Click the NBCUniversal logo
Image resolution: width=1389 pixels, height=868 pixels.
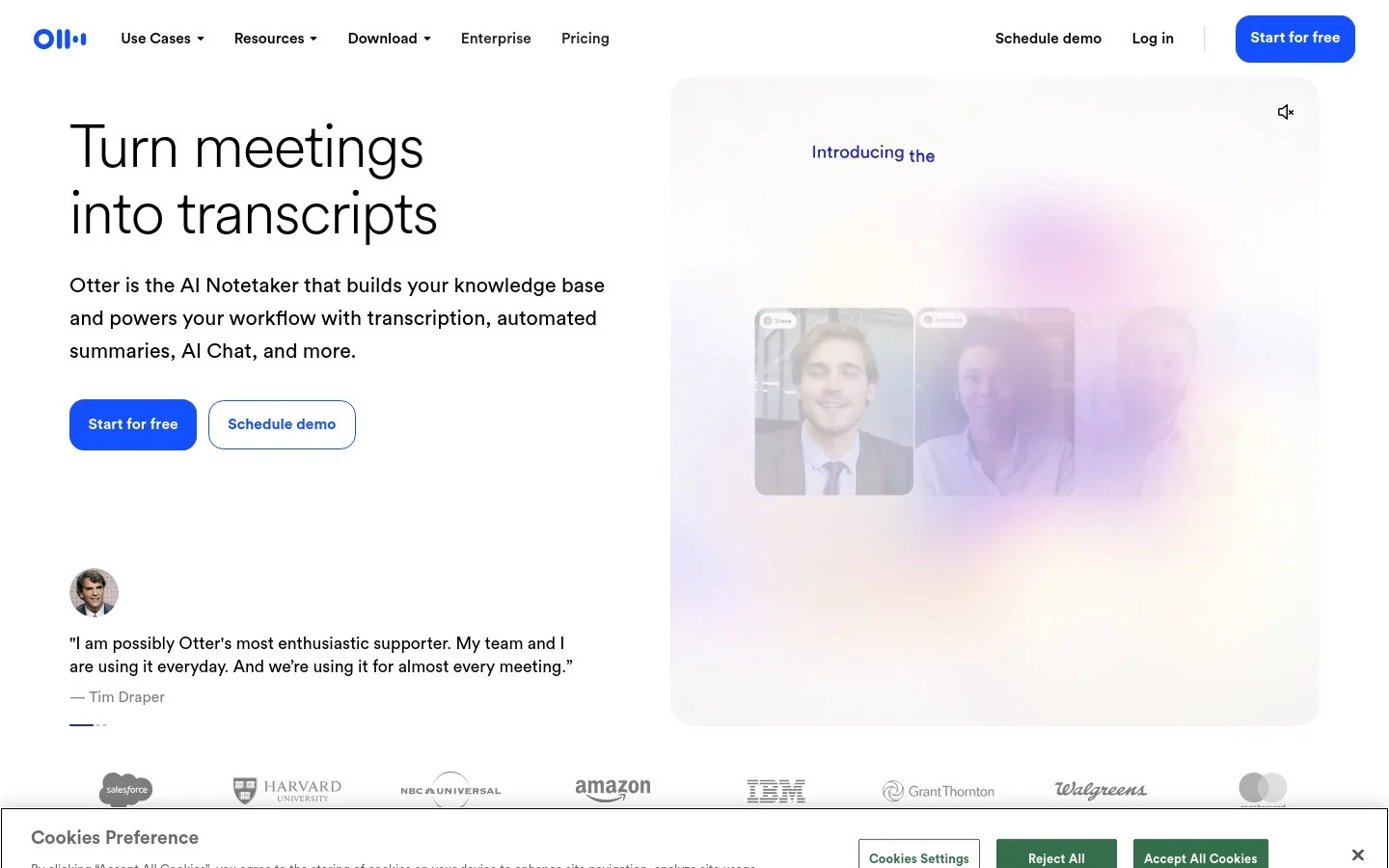pos(450,790)
